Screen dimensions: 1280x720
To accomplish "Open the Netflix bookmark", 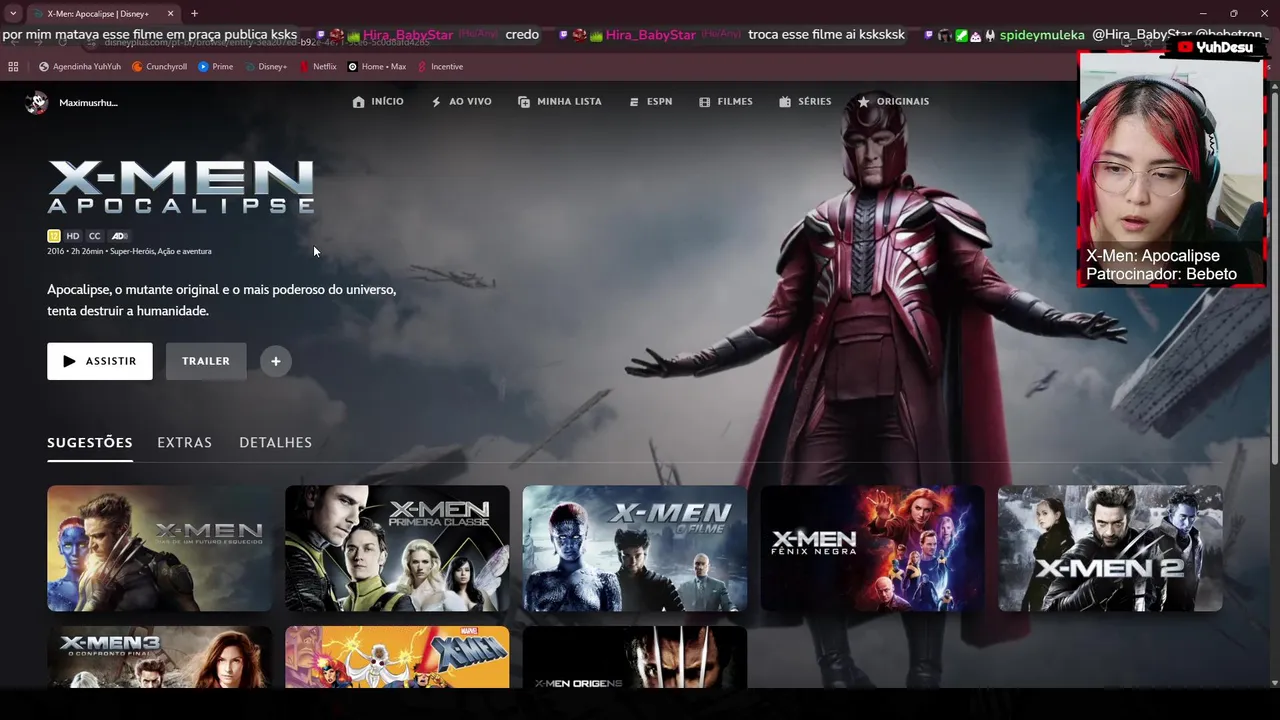I will pyautogui.click(x=317, y=67).
